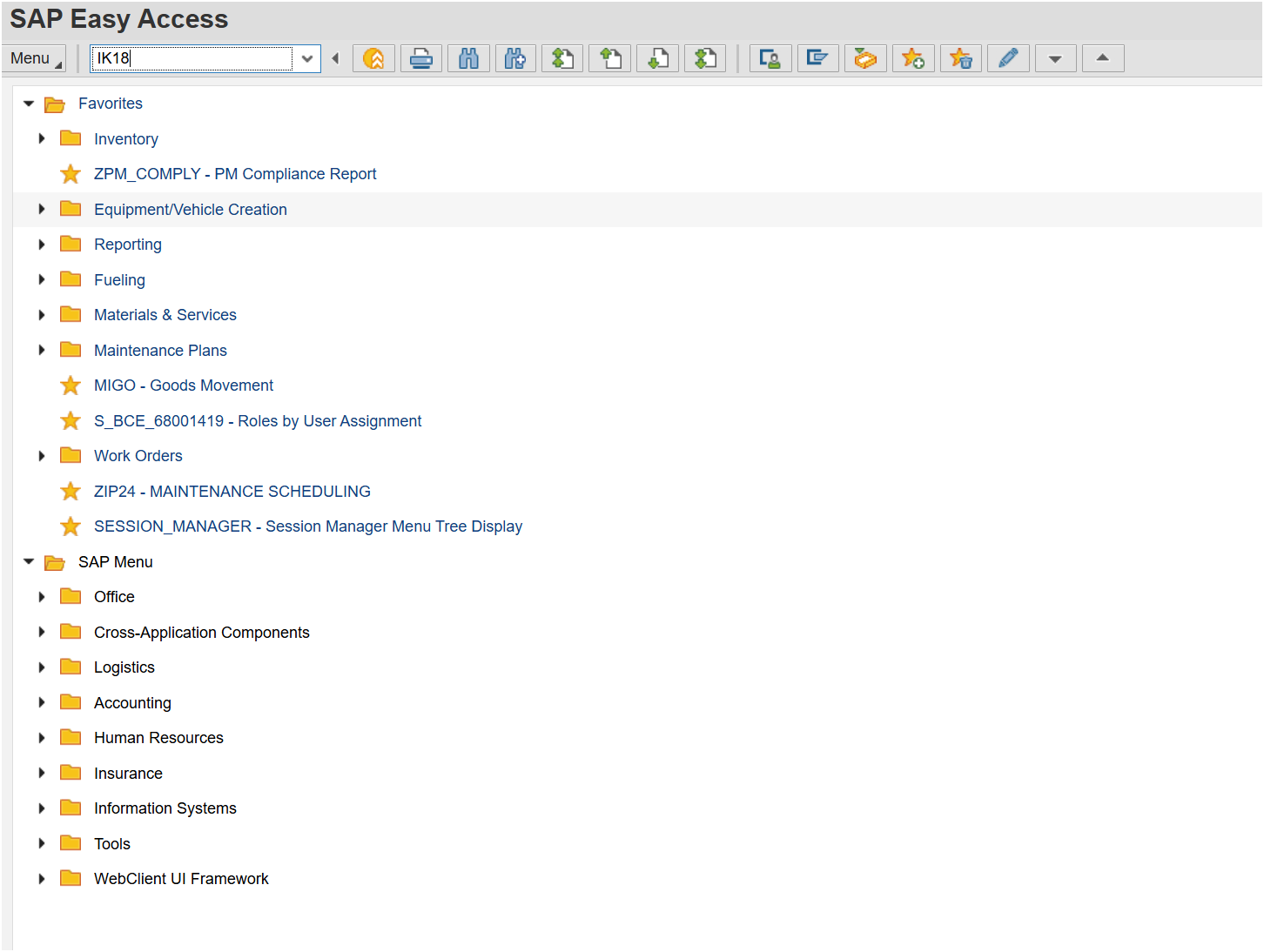The height and width of the screenshot is (952, 1264).
Task: Click the Next Page icon
Action: (658, 58)
